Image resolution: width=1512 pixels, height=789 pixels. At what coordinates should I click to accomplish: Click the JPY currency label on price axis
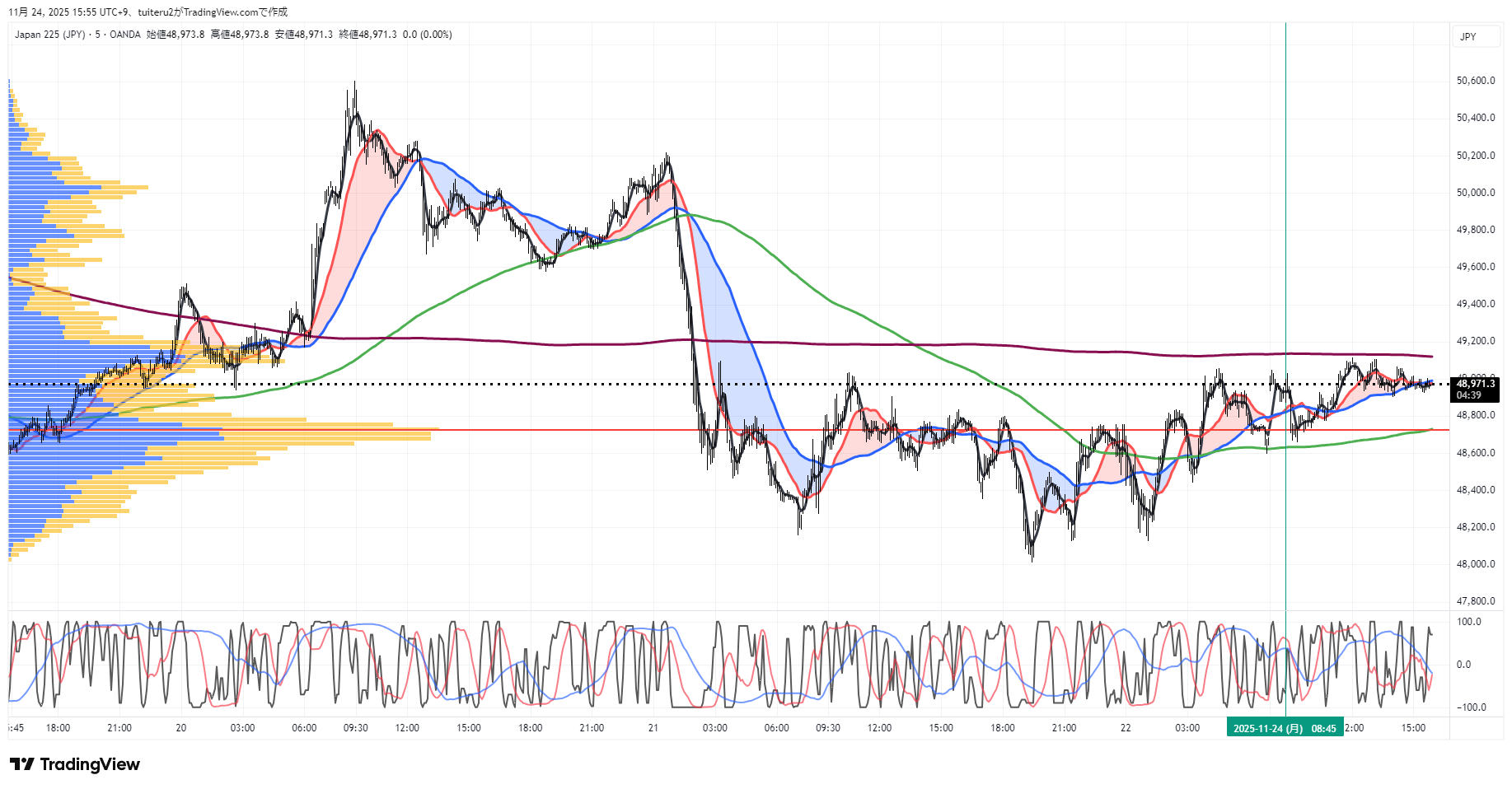(x=1468, y=37)
